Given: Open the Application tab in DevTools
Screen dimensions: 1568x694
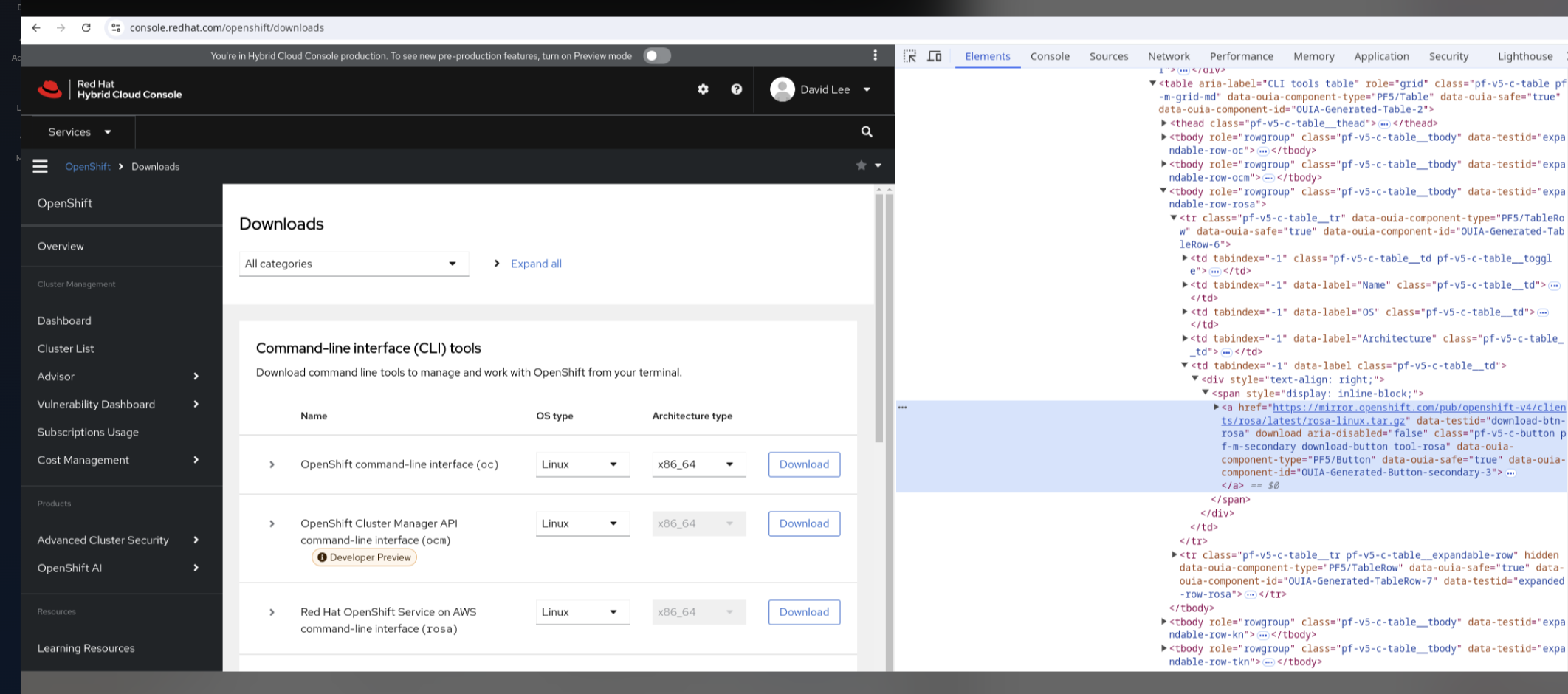Looking at the screenshot, I should (1381, 56).
